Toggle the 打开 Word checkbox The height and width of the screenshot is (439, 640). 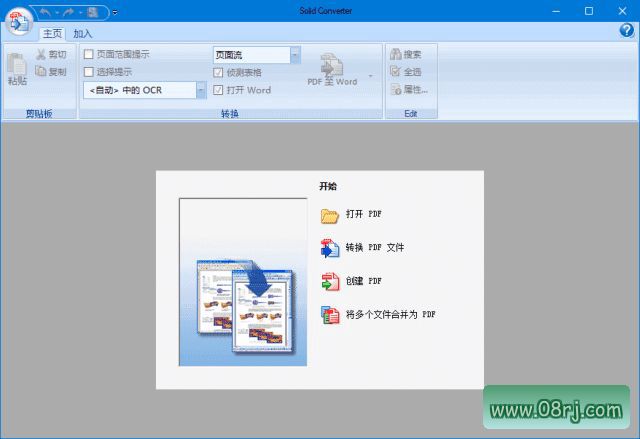coord(218,90)
